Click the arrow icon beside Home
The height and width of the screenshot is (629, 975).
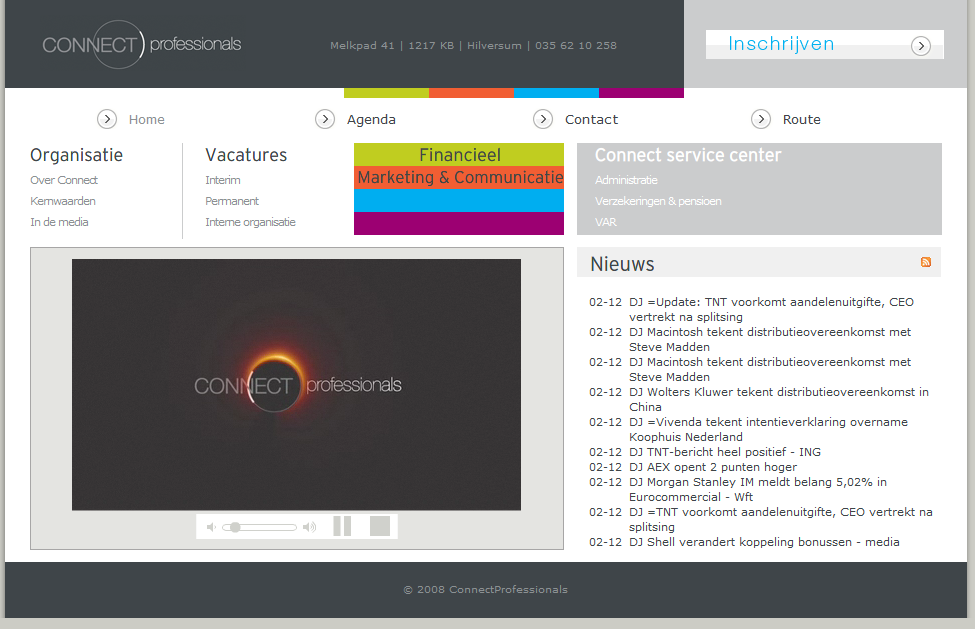(107, 119)
